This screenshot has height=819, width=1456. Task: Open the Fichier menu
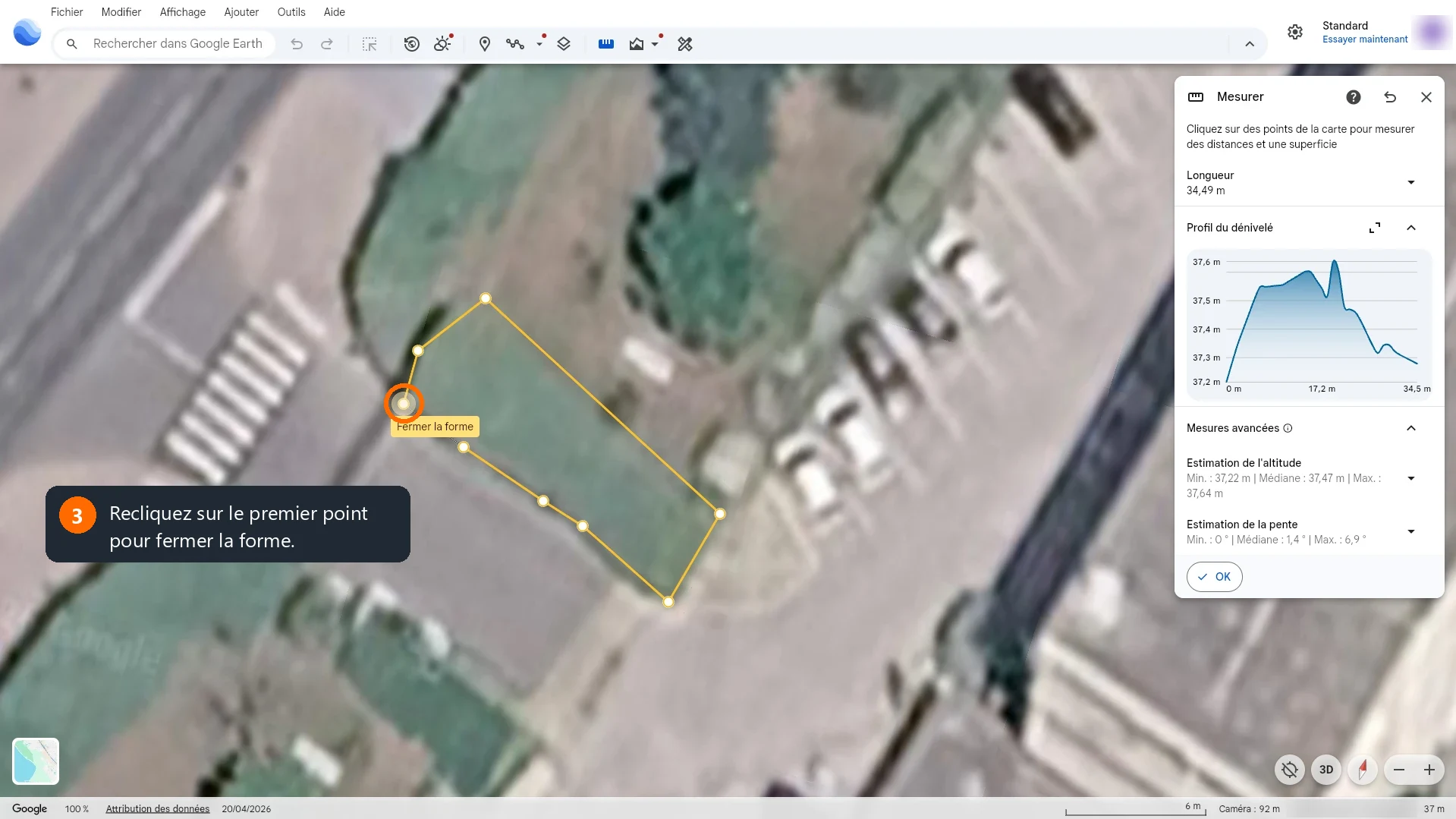tap(67, 12)
